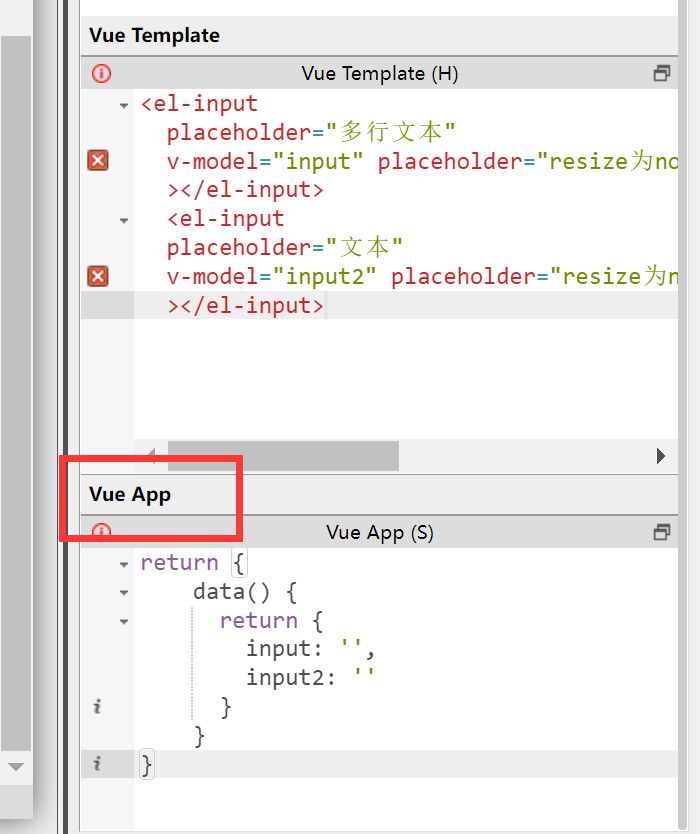Viewport: 700px width, 834px height.
Task: Click the v-model="input2" attribute text
Action: coord(271,277)
